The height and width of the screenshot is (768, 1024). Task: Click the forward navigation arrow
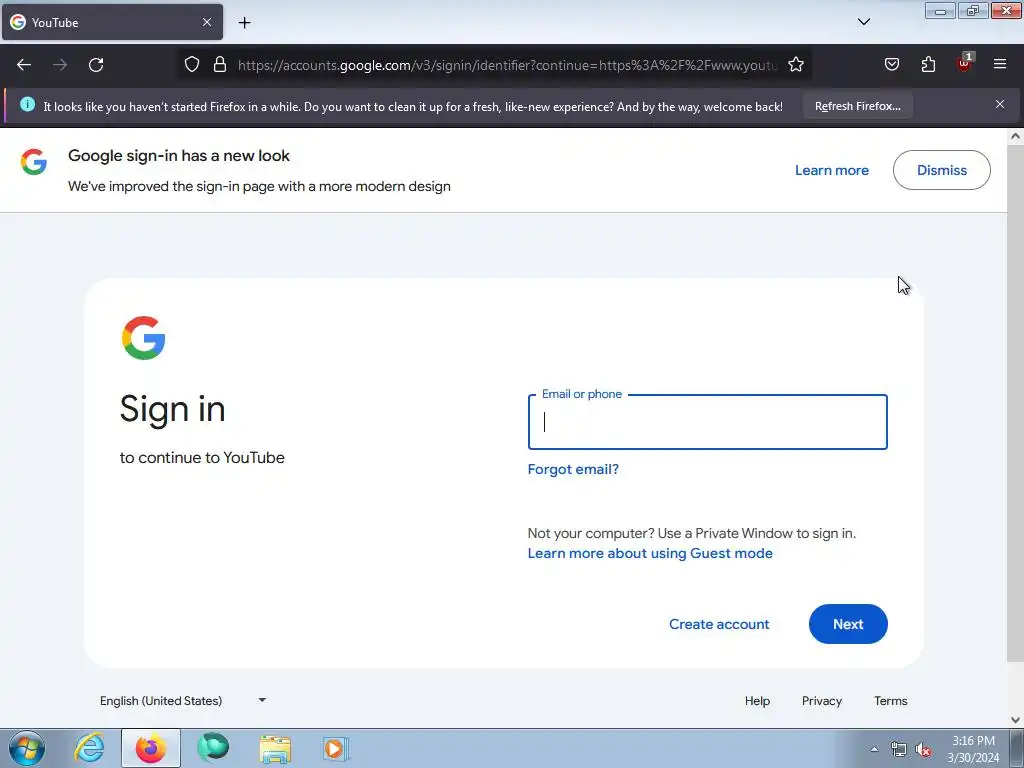click(60, 65)
